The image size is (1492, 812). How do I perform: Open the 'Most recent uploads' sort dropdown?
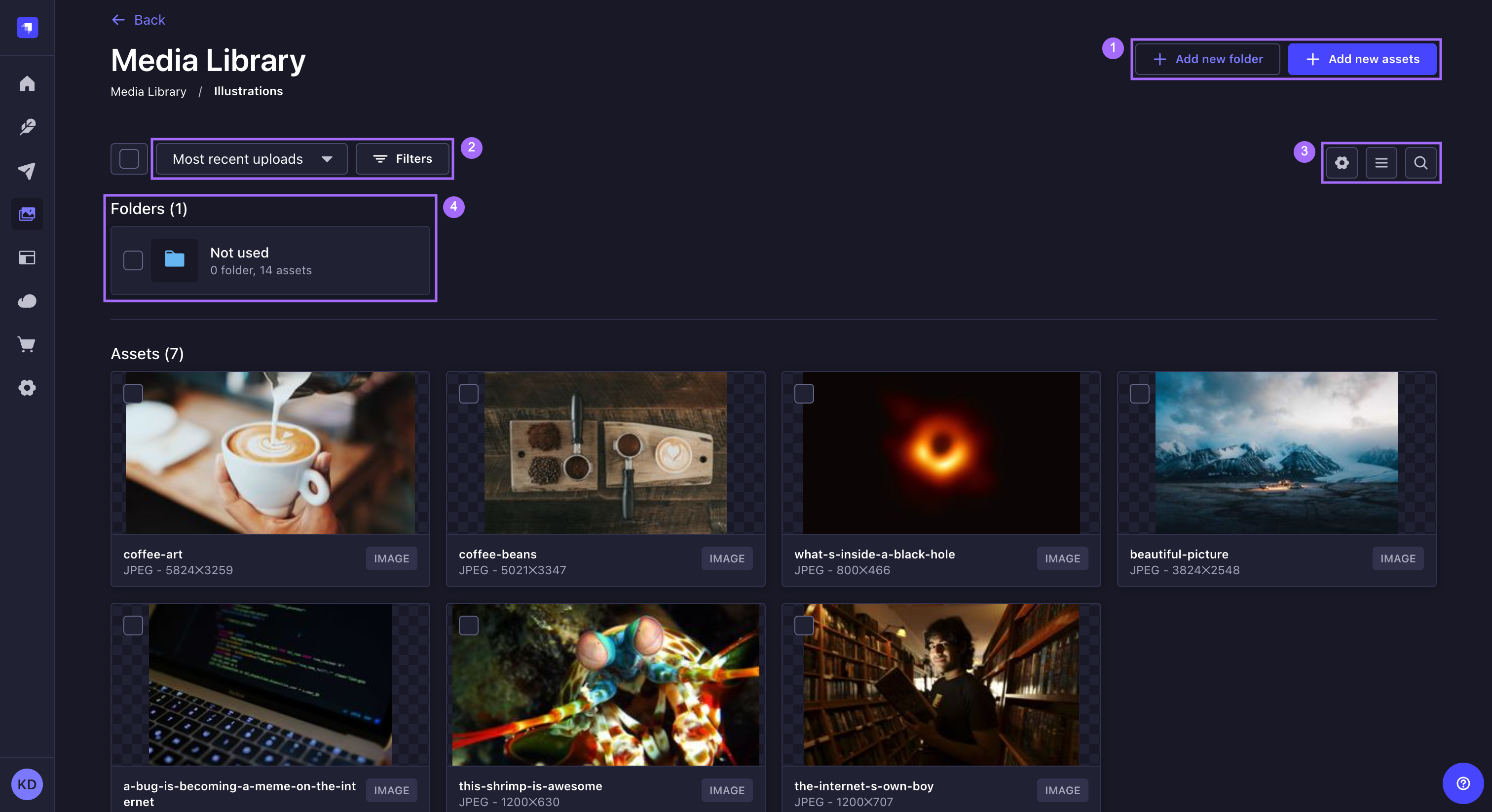coord(251,159)
